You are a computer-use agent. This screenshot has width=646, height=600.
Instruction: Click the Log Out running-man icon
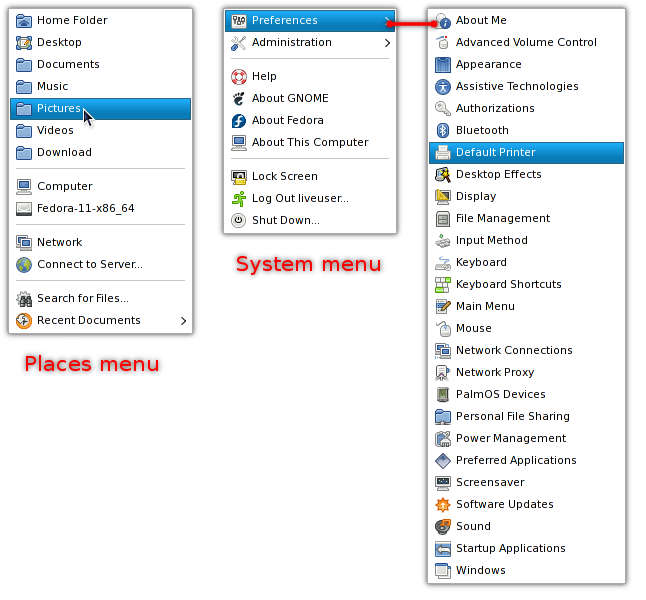pyautogui.click(x=239, y=199)
